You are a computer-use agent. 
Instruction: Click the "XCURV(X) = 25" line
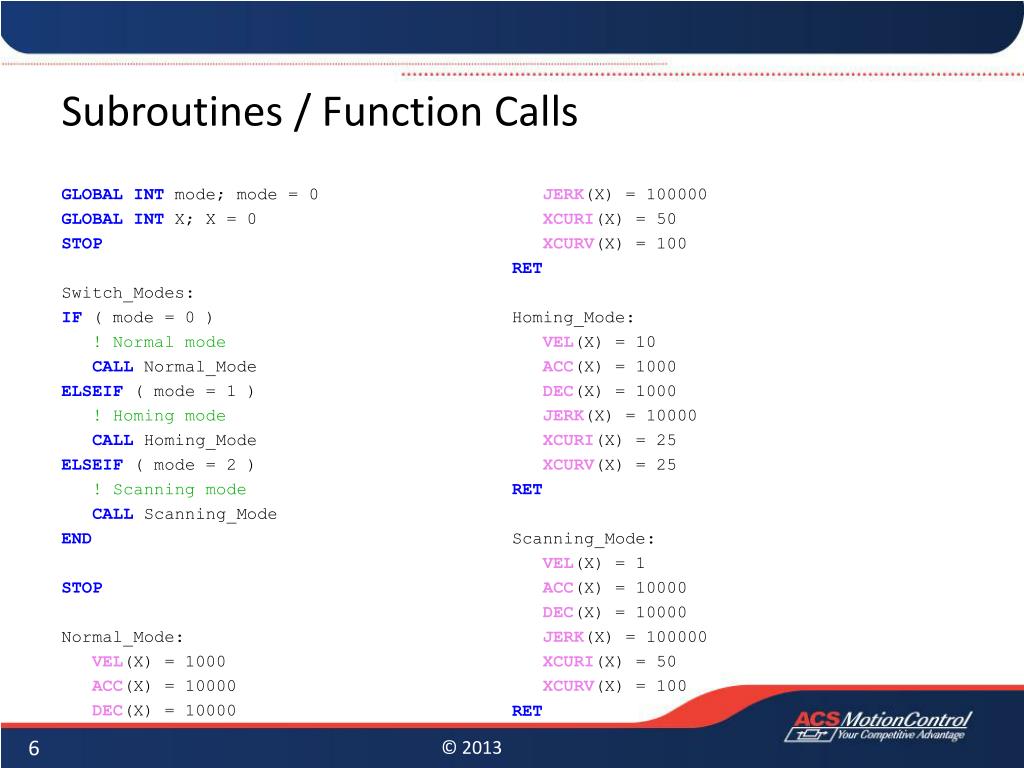click(609, 465)
